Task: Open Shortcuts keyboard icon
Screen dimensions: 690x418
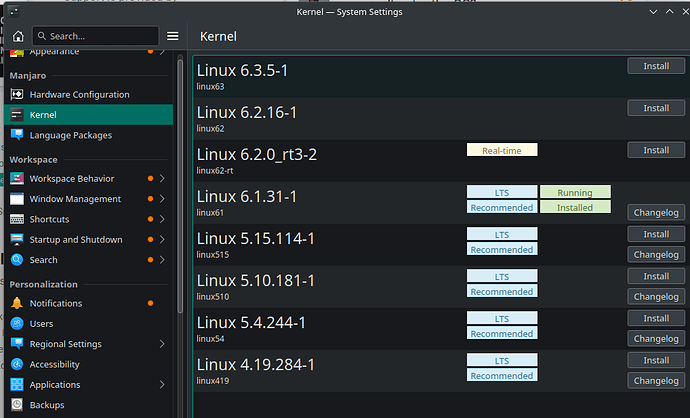Action: point(17,219)
